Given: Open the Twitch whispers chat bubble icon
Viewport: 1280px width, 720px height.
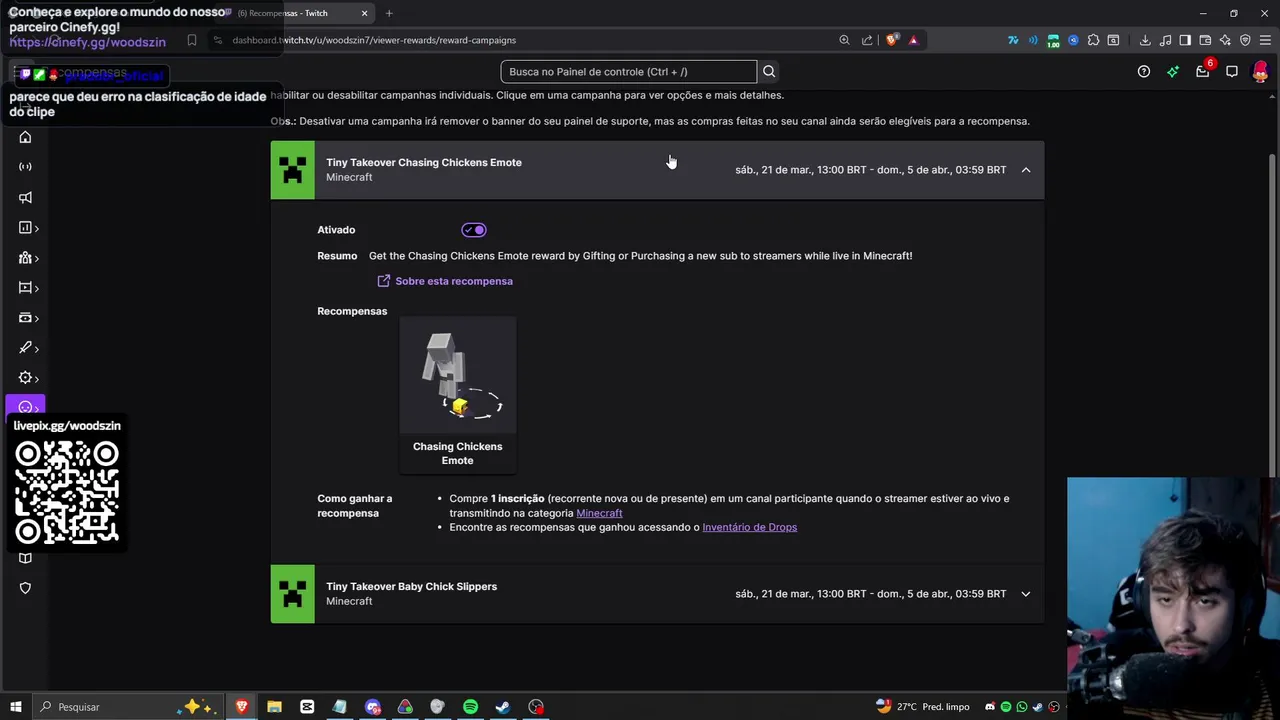Looking at the screenshot, I should 1232,71.
